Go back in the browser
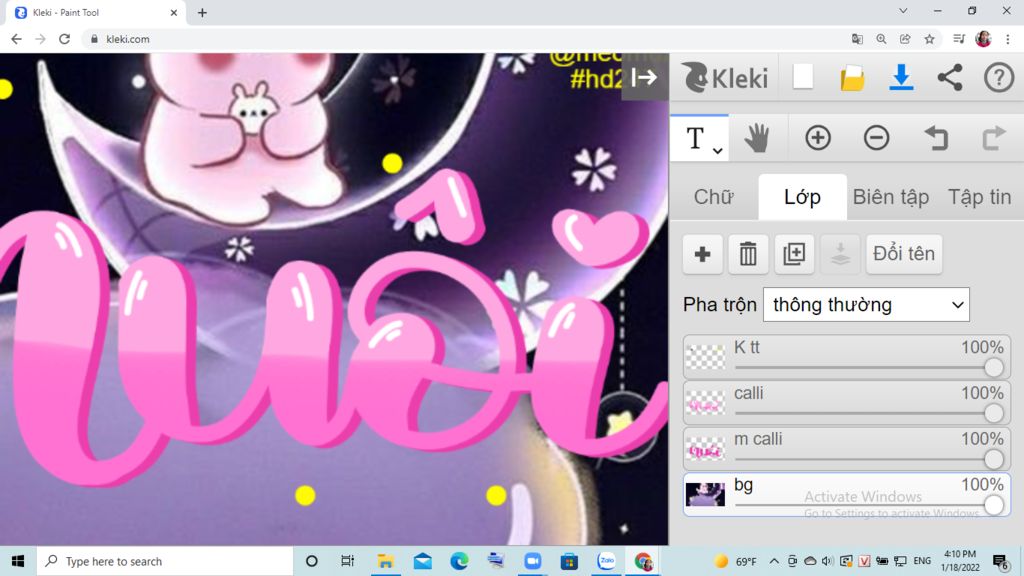The image size is (1024, 576). pyautogui.click(x=16, y=39)
